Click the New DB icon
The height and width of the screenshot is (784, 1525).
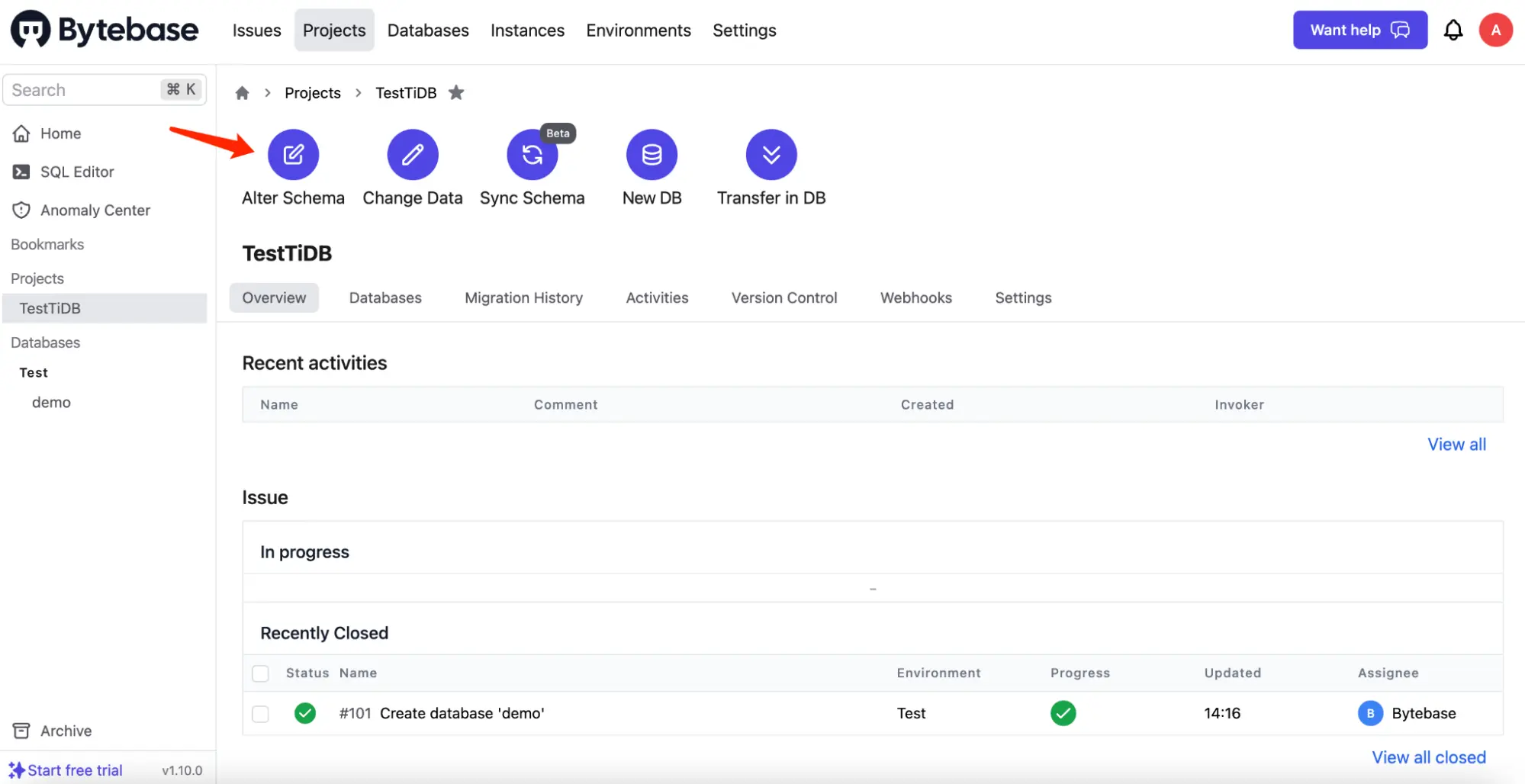coord(652,155)
